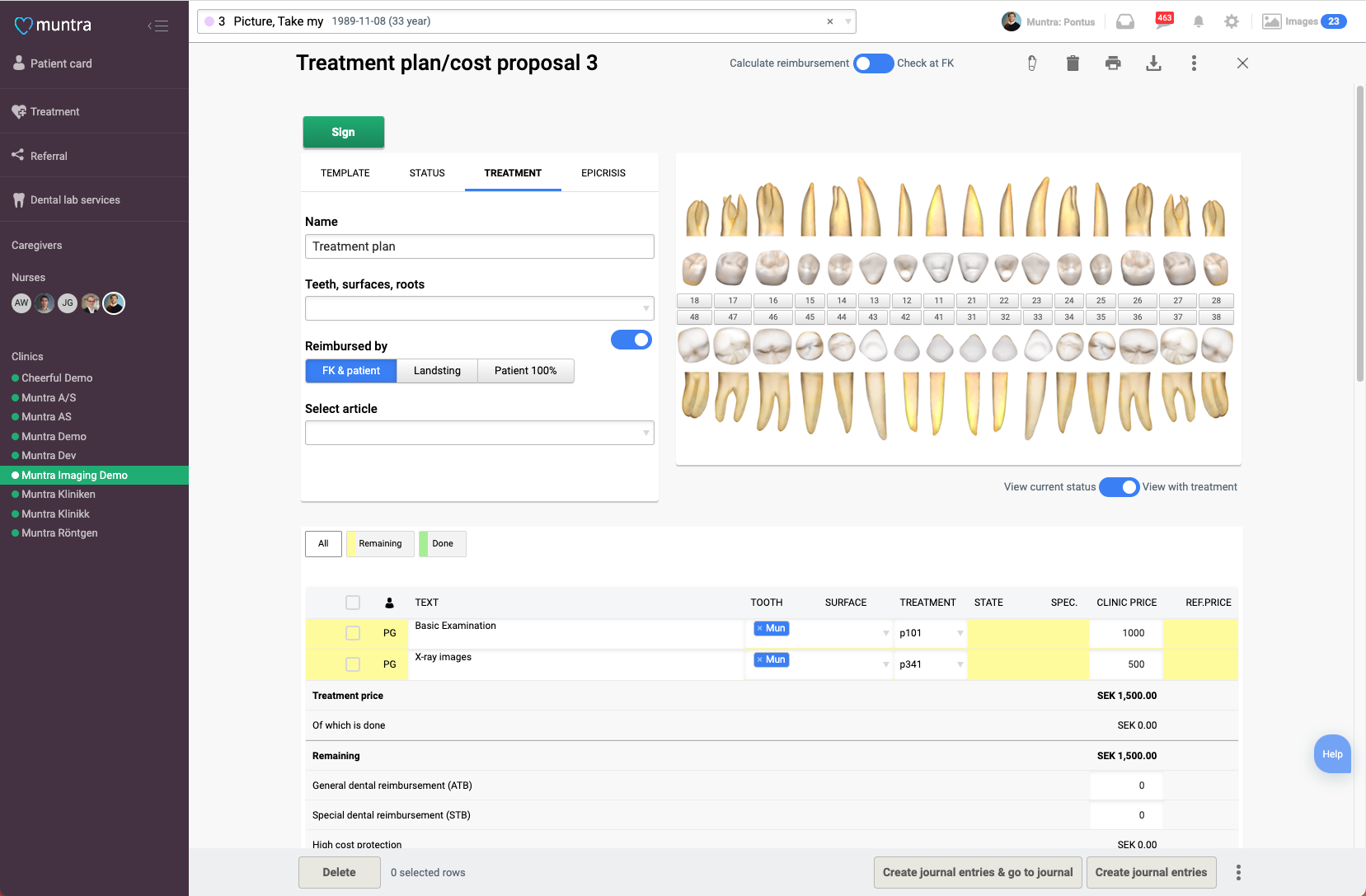
Task: Open the settings gear
Action: [1231, 21]
